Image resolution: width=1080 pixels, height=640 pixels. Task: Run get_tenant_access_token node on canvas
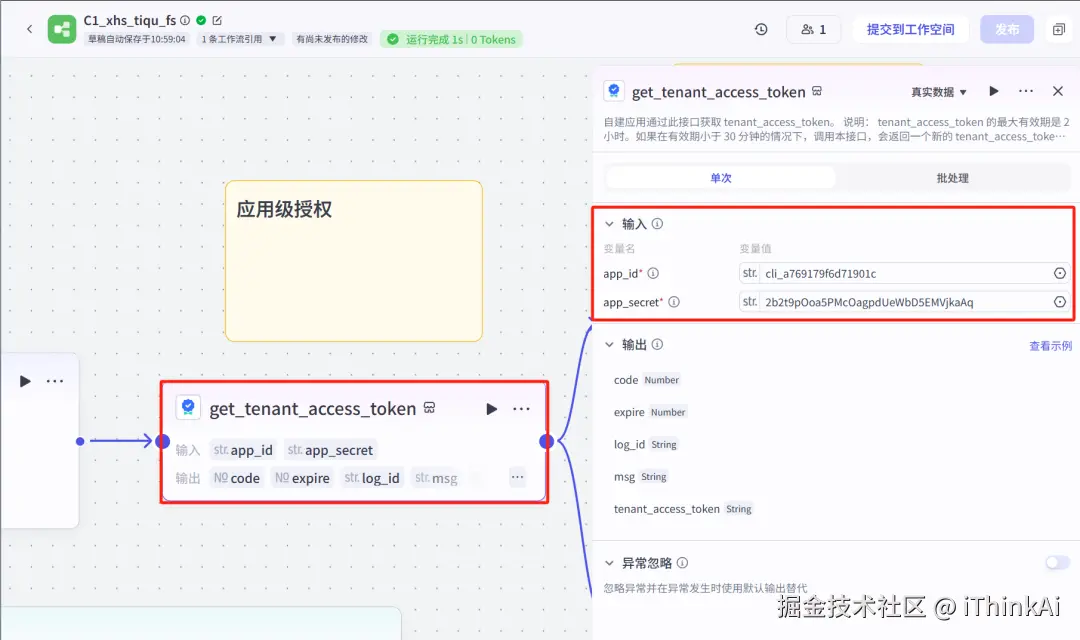[491, 409]
